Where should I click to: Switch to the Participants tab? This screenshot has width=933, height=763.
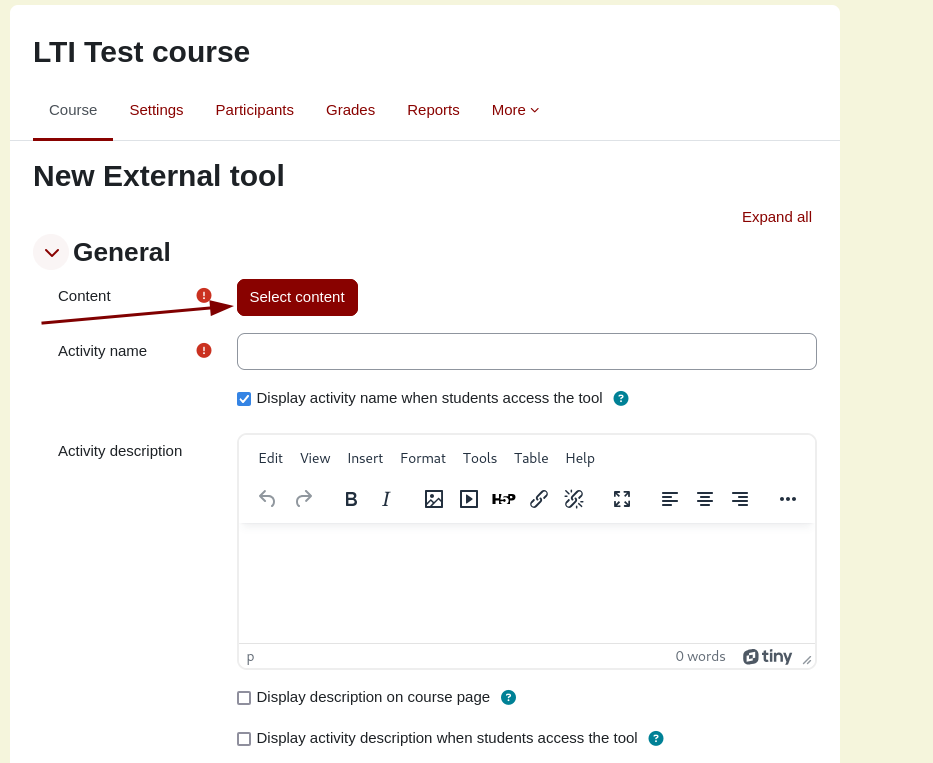pos(254,110)
